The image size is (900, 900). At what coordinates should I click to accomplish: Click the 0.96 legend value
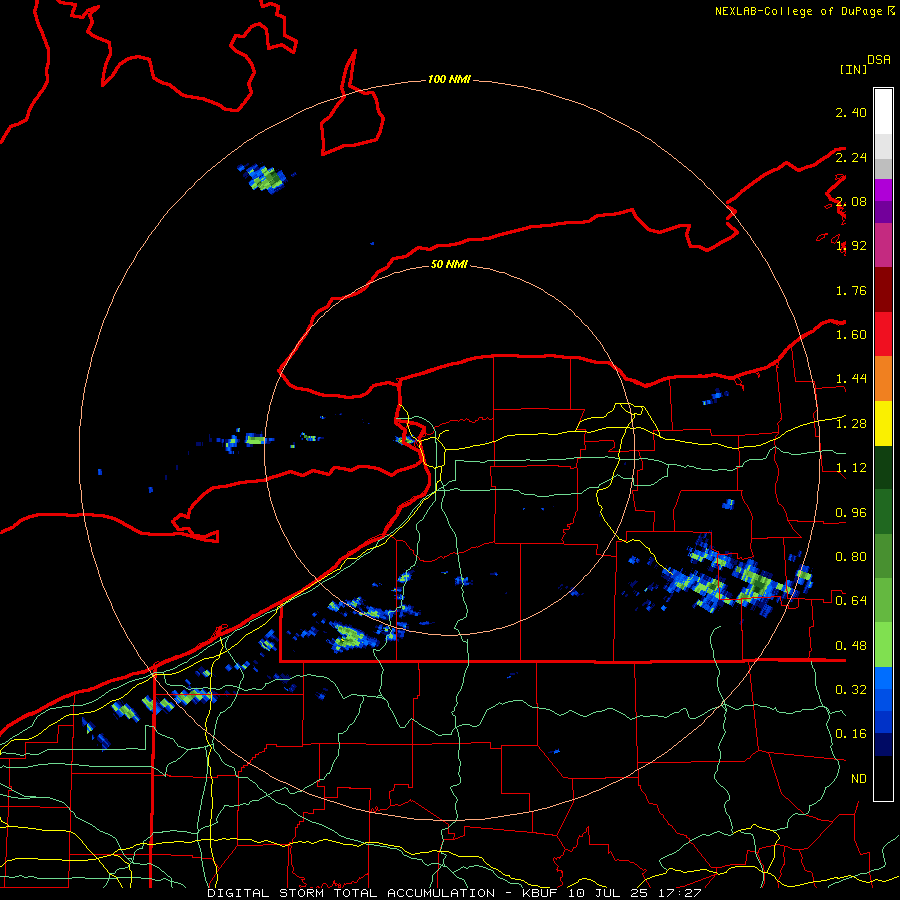click(x=851, y=513)
